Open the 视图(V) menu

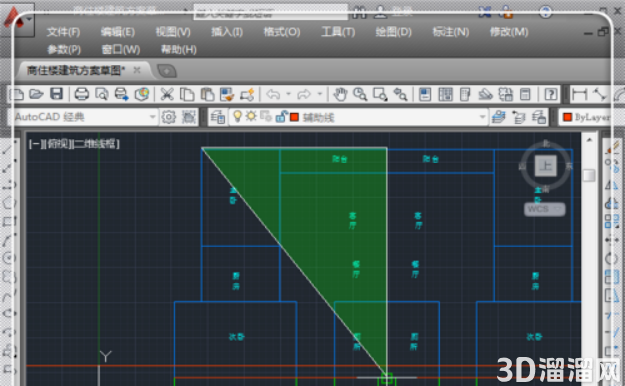point(173,32)
